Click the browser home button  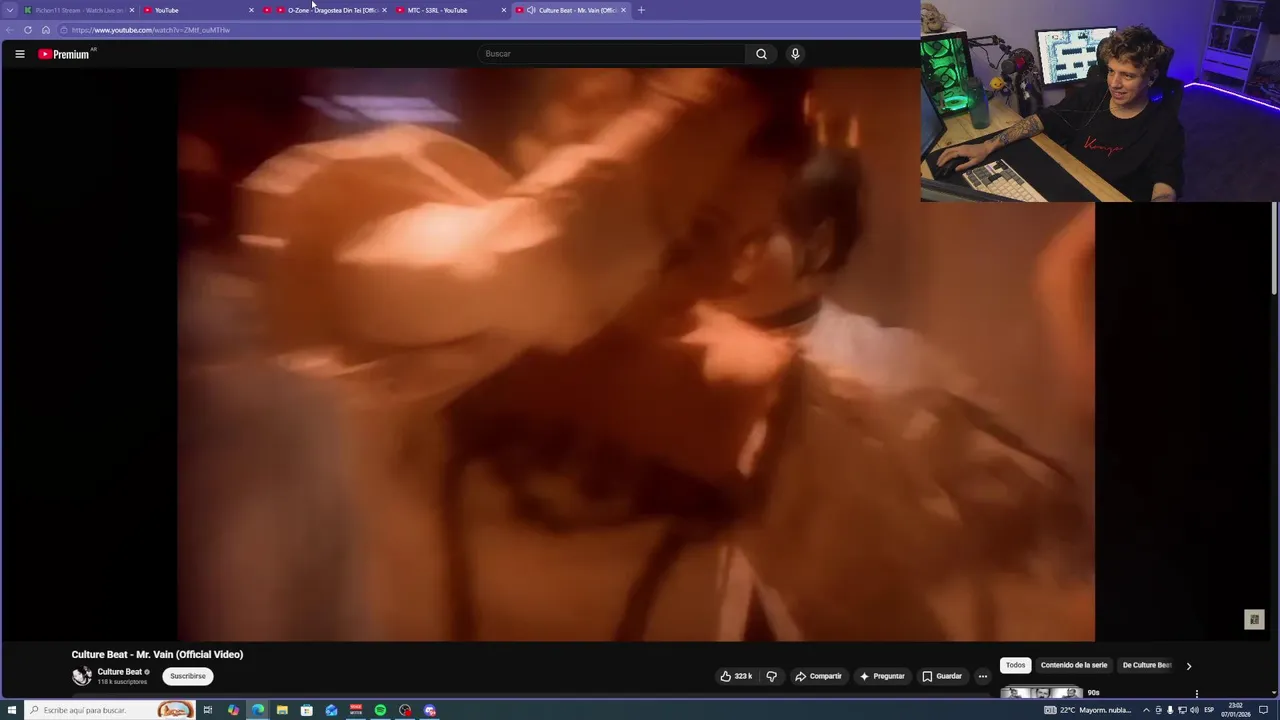point(46,30)
